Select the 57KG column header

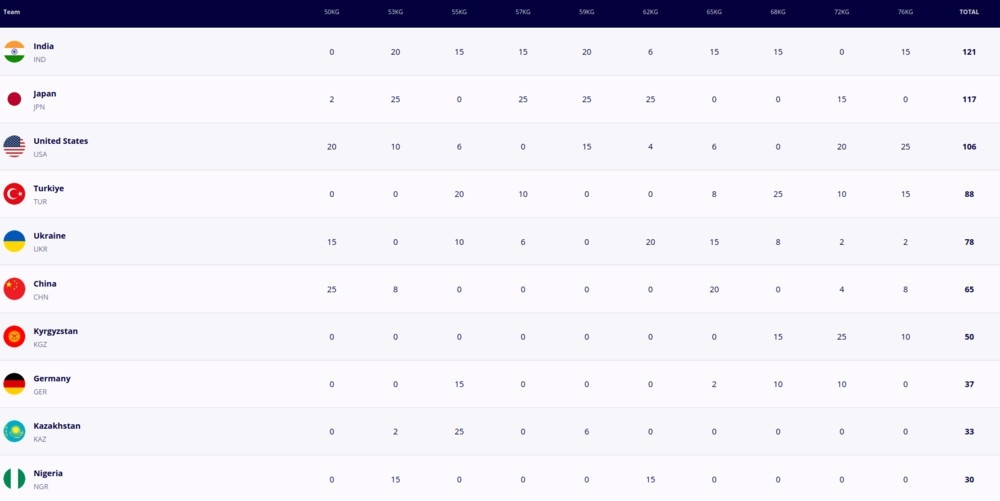pos(523,12)
